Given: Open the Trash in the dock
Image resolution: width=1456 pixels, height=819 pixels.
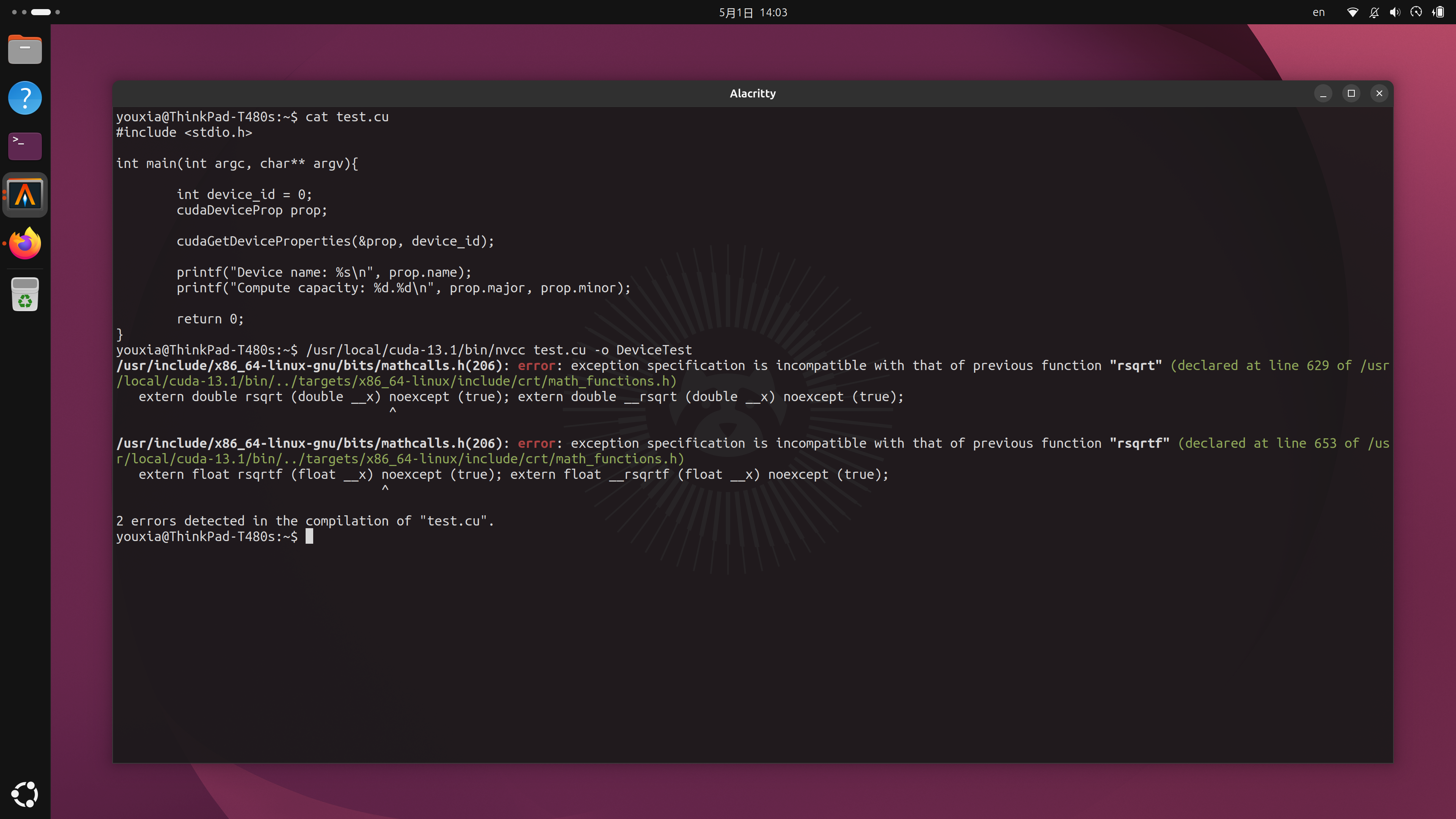Looking at the screenshot, I should 25,294.
